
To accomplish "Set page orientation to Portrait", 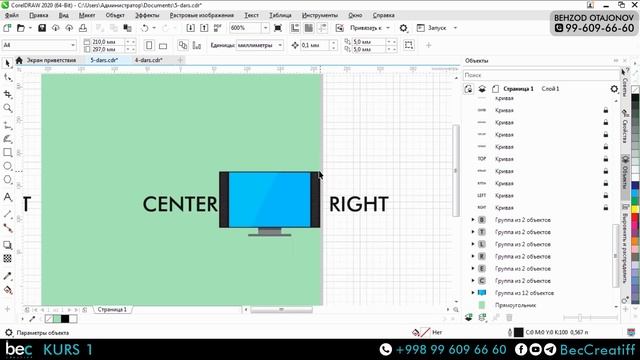I will [149, 45].
